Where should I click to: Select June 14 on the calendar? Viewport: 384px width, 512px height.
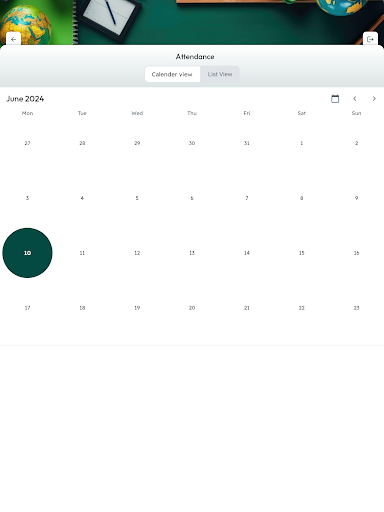[x=247, y=253]
